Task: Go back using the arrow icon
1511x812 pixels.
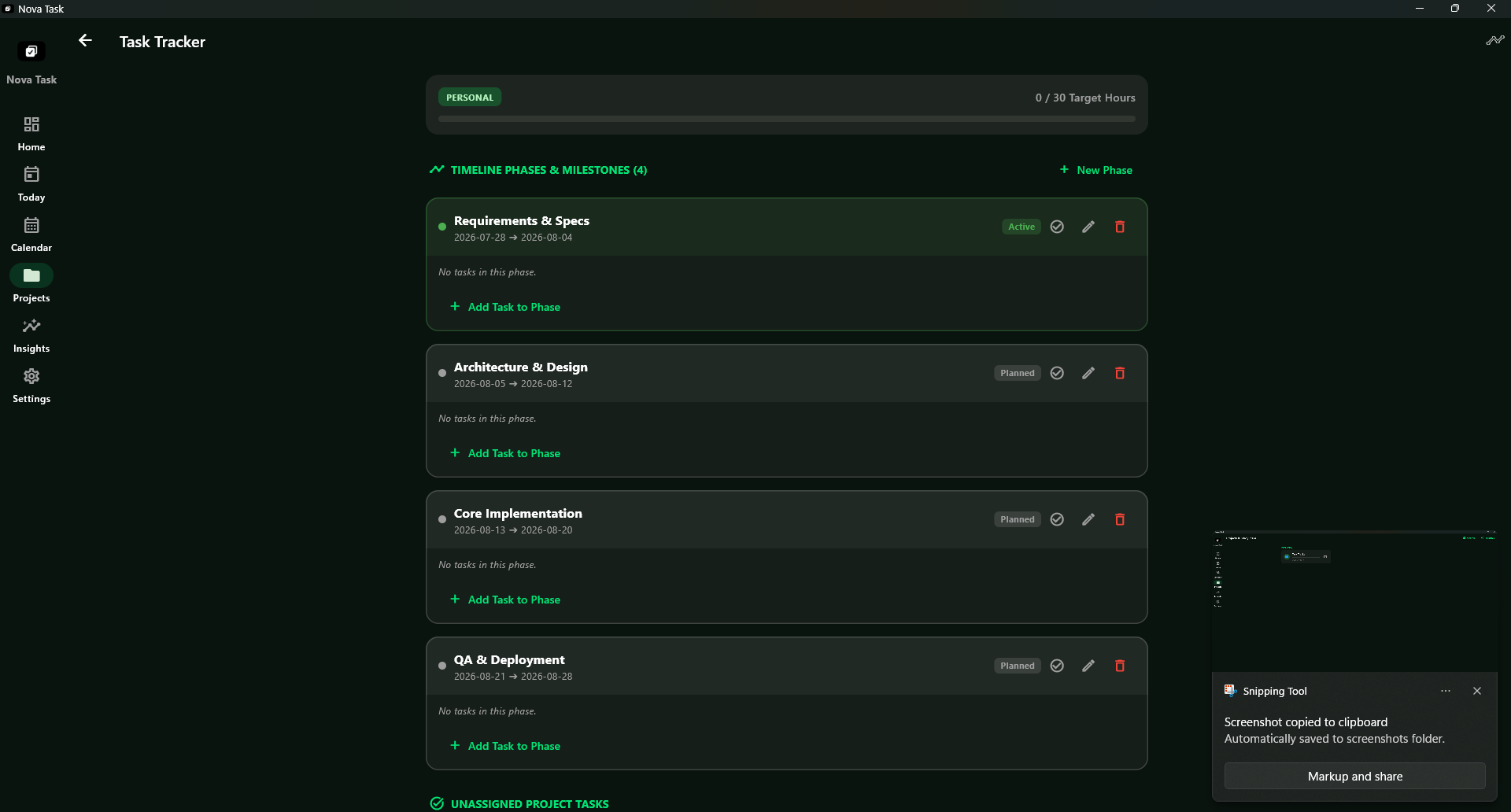Action: click(85, 41)
